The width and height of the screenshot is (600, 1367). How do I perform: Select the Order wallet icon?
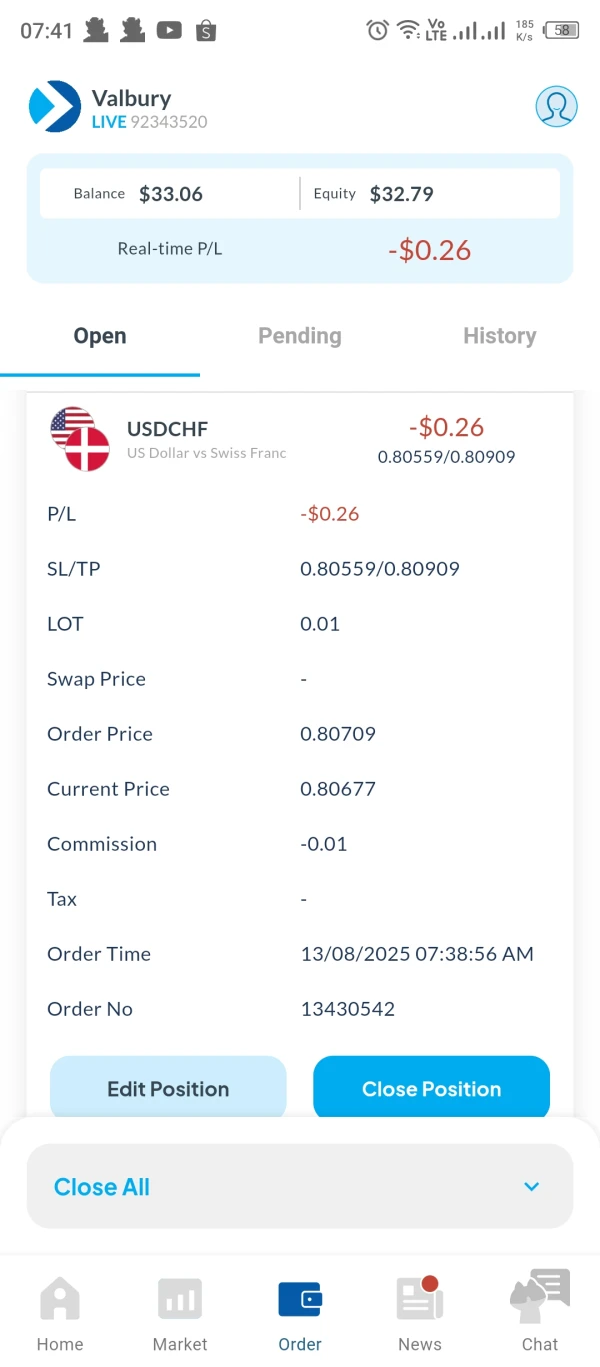[300, 1299]
